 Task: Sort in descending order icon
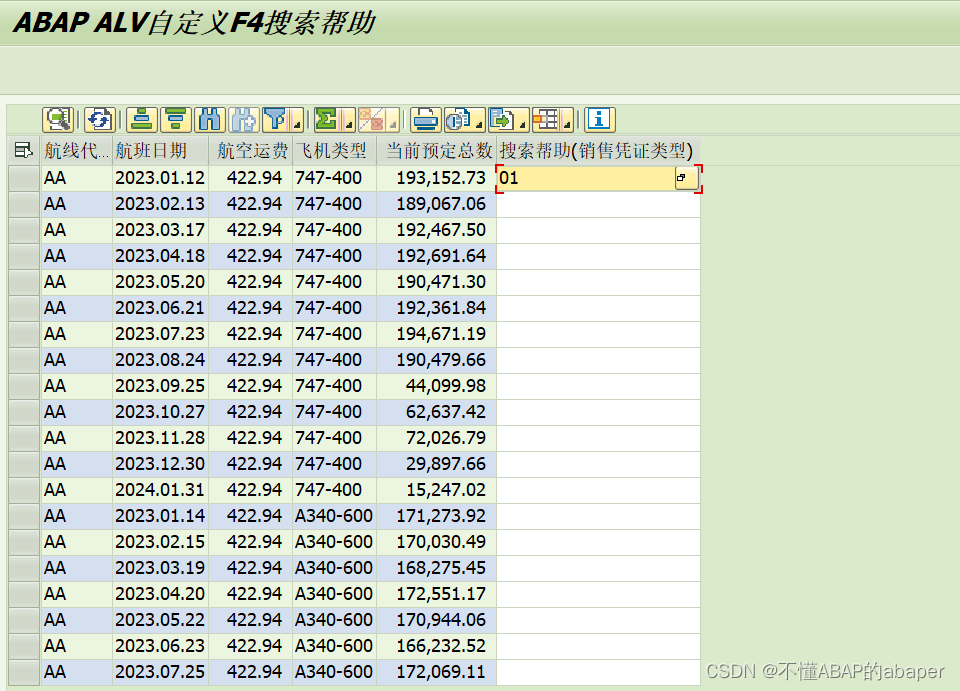(x=176, y=119)
